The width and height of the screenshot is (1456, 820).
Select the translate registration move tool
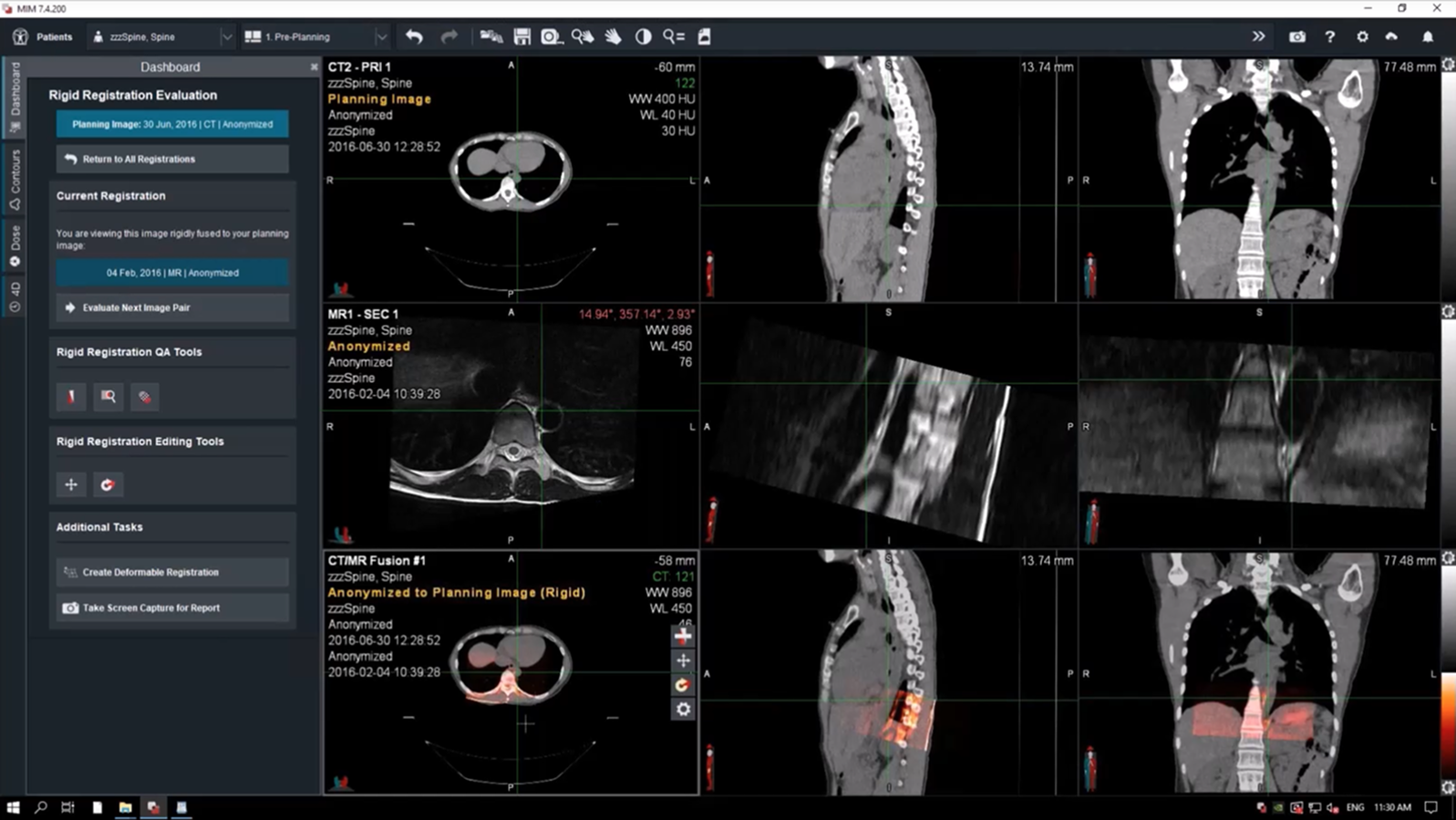pyautogui.click(x=71, y=484)
